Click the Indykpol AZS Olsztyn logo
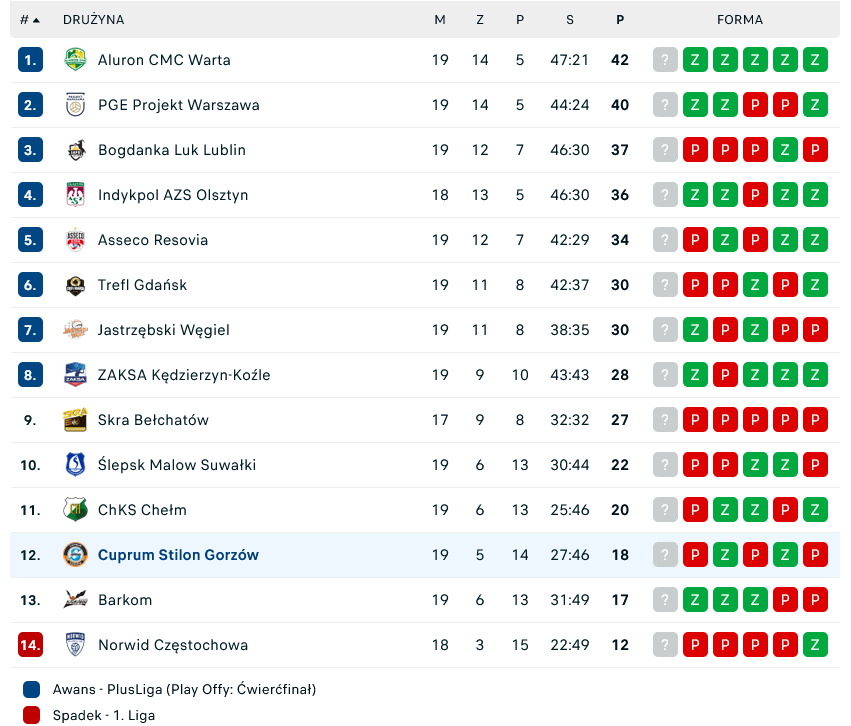 tap(75, 195)
